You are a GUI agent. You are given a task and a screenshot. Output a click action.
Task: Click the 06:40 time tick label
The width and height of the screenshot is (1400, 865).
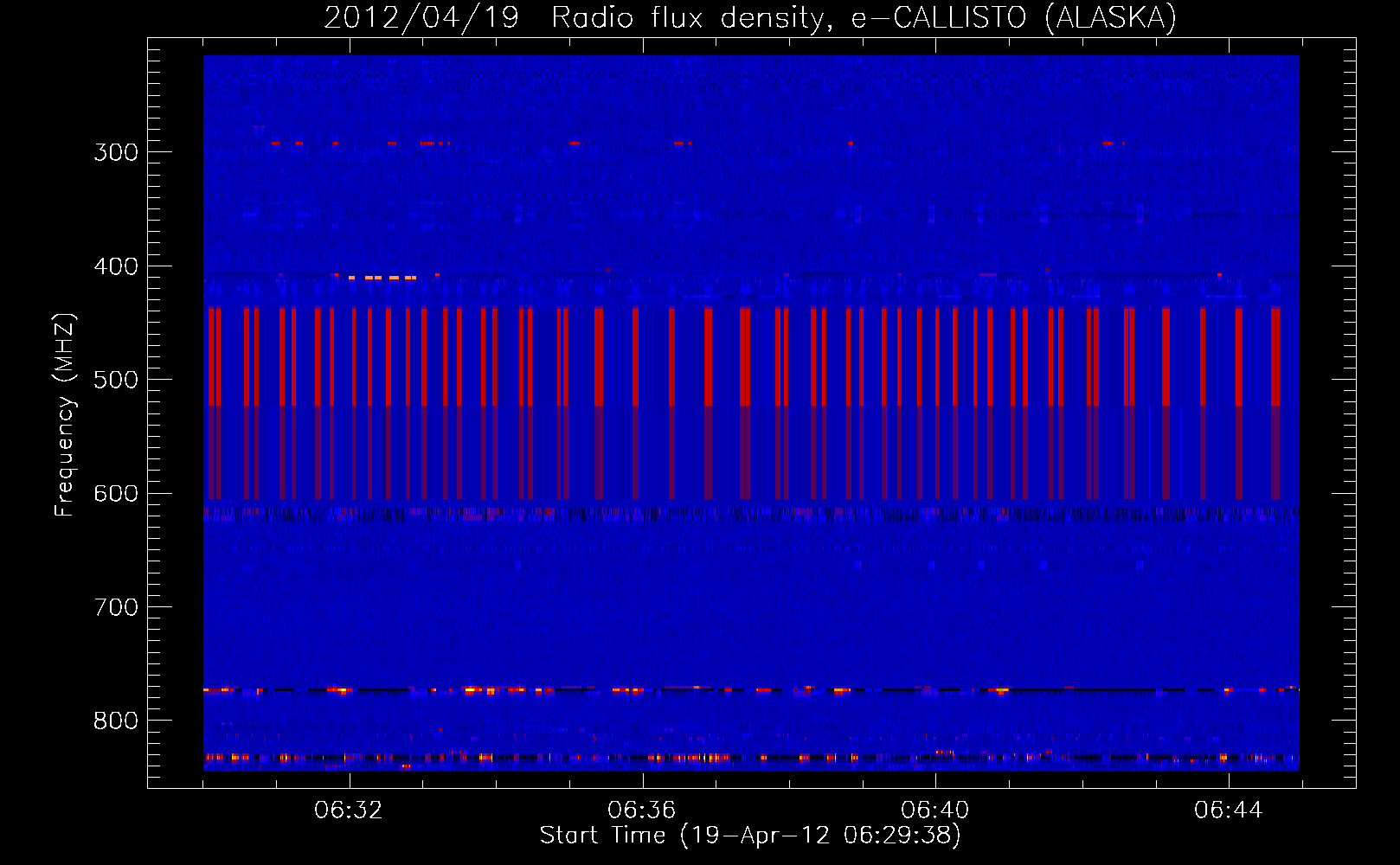(934, 811)
